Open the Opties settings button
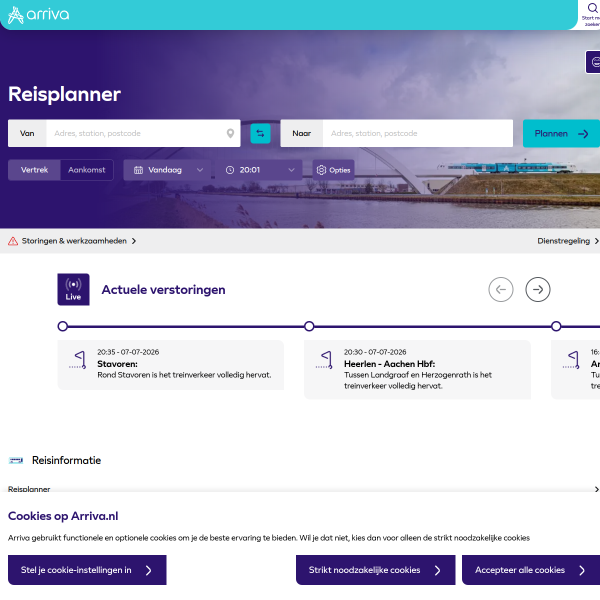Screen dimensions: 600x600 pos(333,170)
